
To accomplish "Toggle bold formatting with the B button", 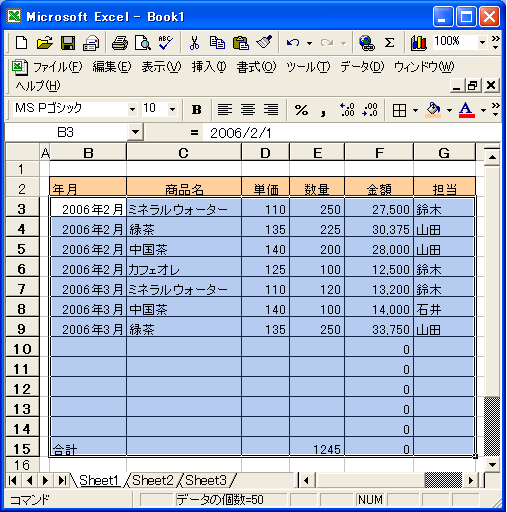I will 197,110.
